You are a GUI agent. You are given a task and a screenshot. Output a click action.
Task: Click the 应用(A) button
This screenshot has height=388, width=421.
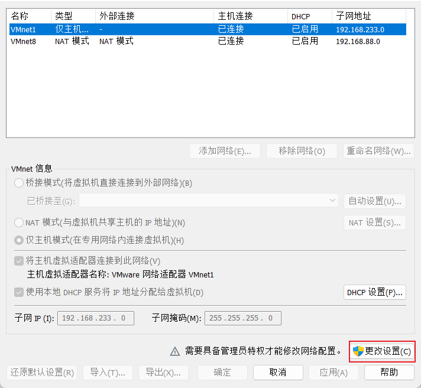[x=334, y=372]
